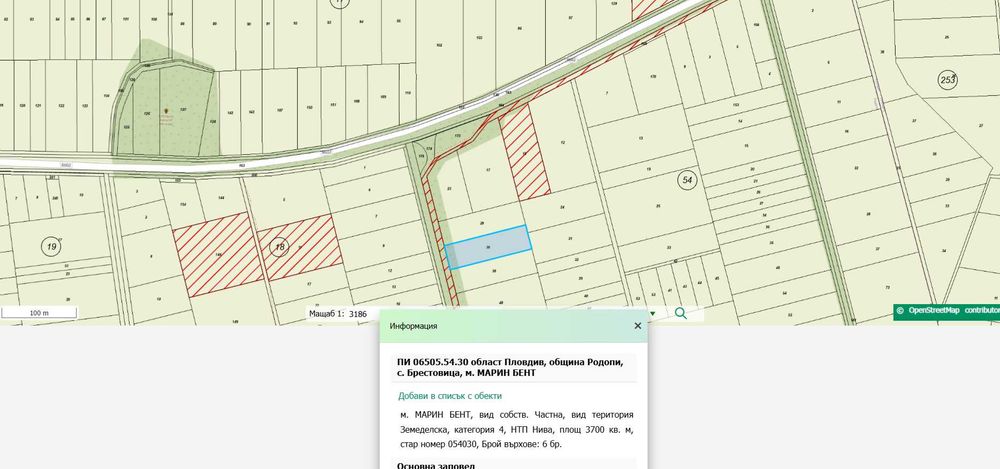
Task: Click the circled block number 19
Action: point(51,246)
